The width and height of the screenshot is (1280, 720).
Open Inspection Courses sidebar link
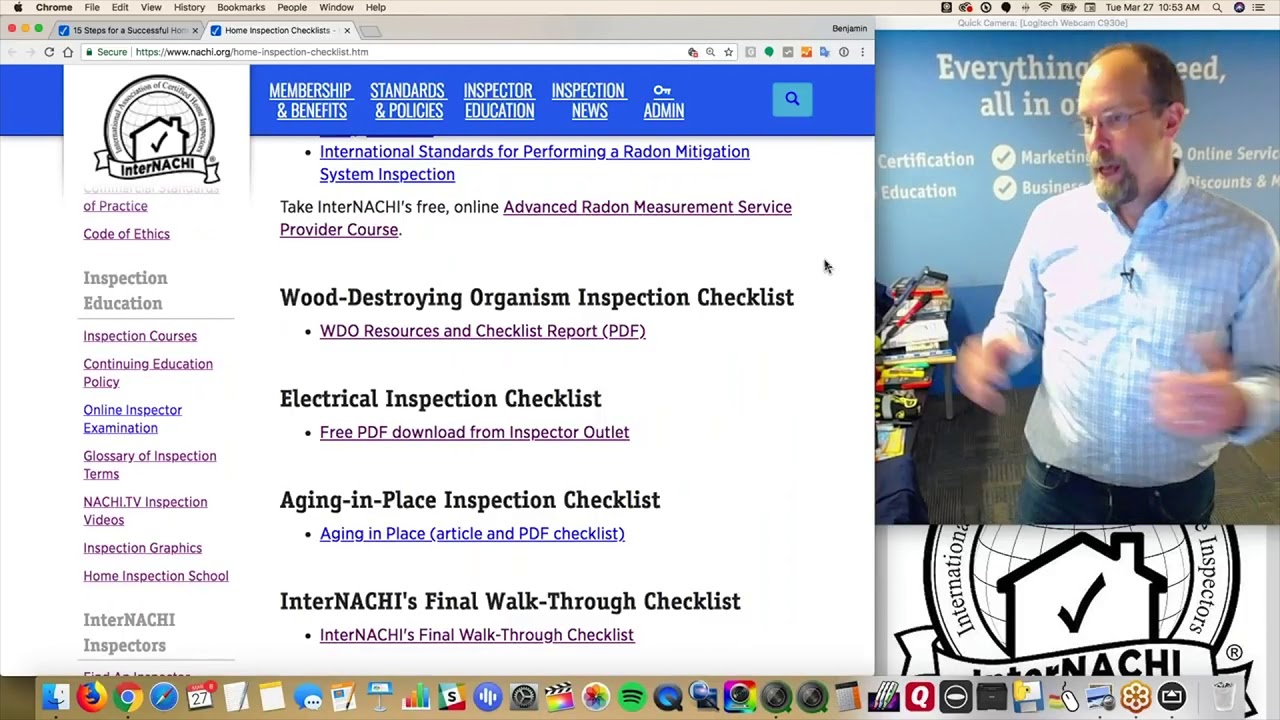pos(140,336)
